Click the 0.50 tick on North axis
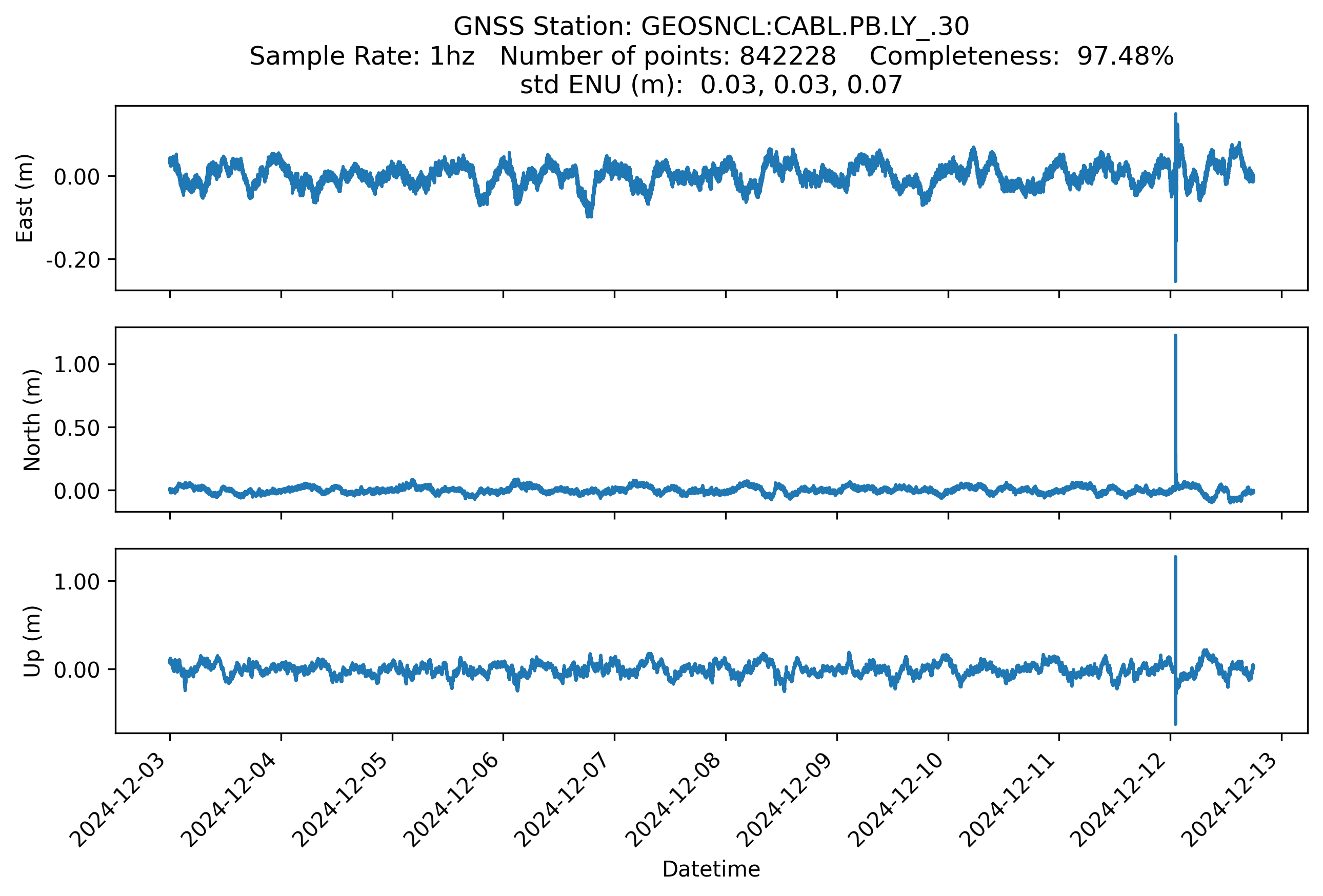 coord(76,428)
